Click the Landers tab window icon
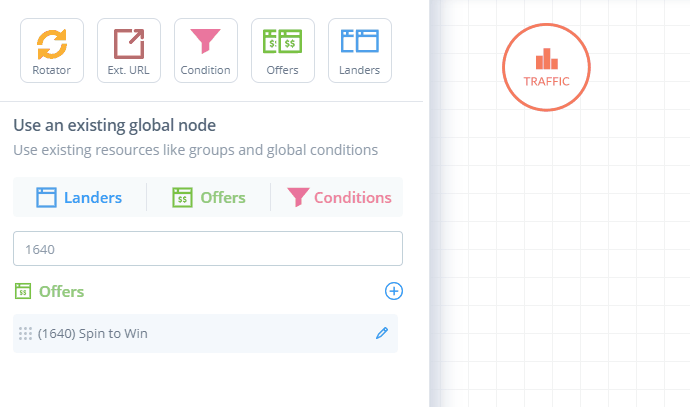The width and height of the screenshot is (690, 407). [46, 197]
